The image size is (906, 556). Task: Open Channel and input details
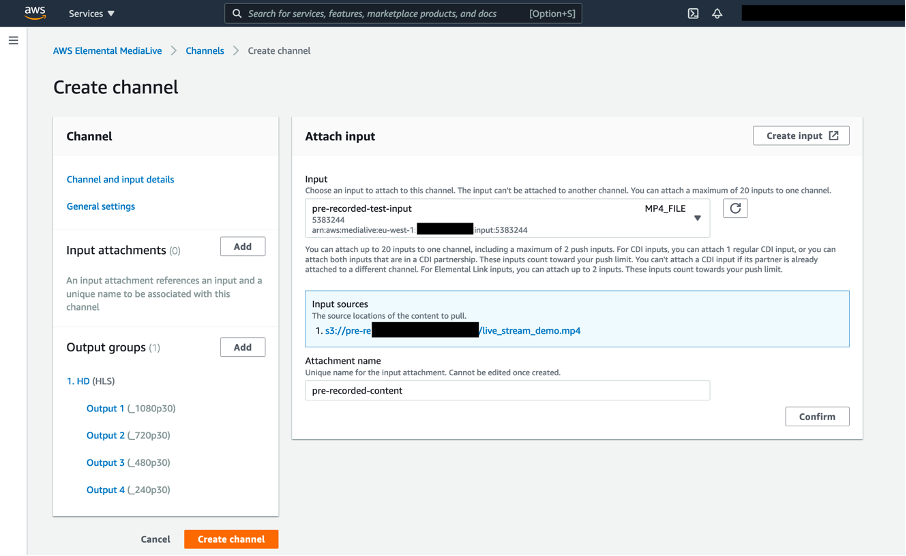click(120, 180)
